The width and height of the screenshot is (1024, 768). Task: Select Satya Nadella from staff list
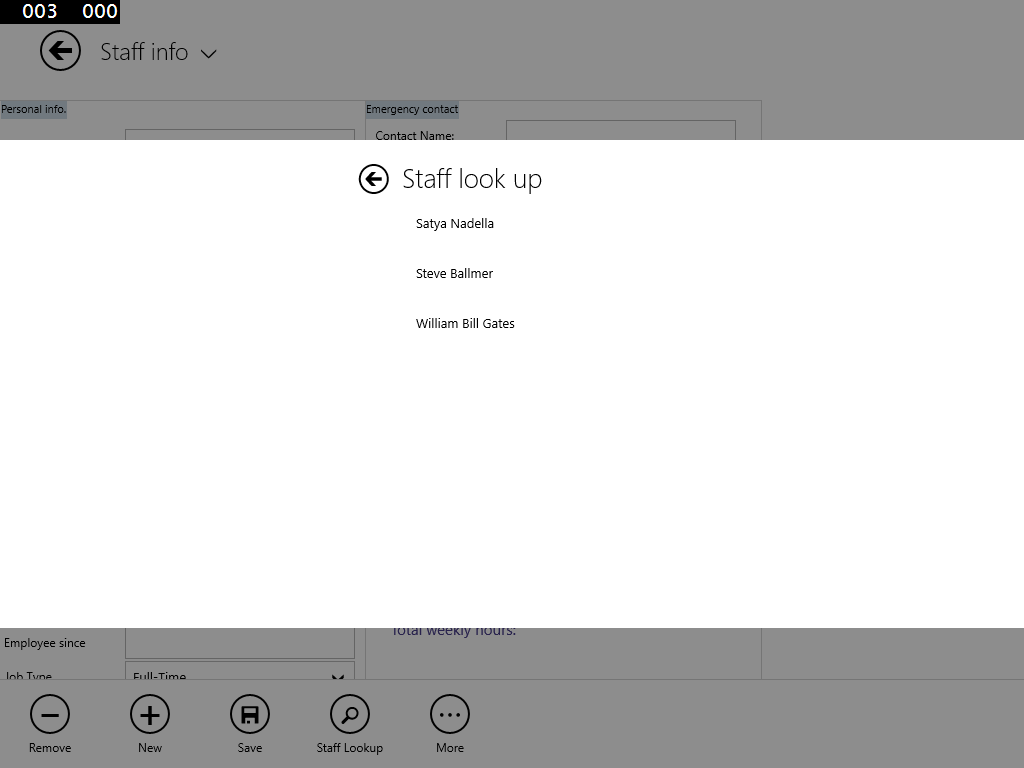455,223
